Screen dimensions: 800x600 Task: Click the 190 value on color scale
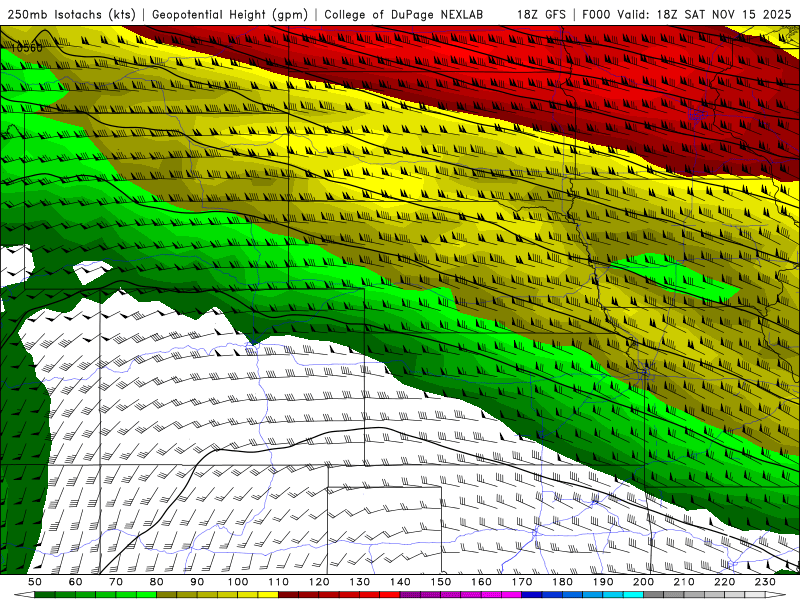603,582
